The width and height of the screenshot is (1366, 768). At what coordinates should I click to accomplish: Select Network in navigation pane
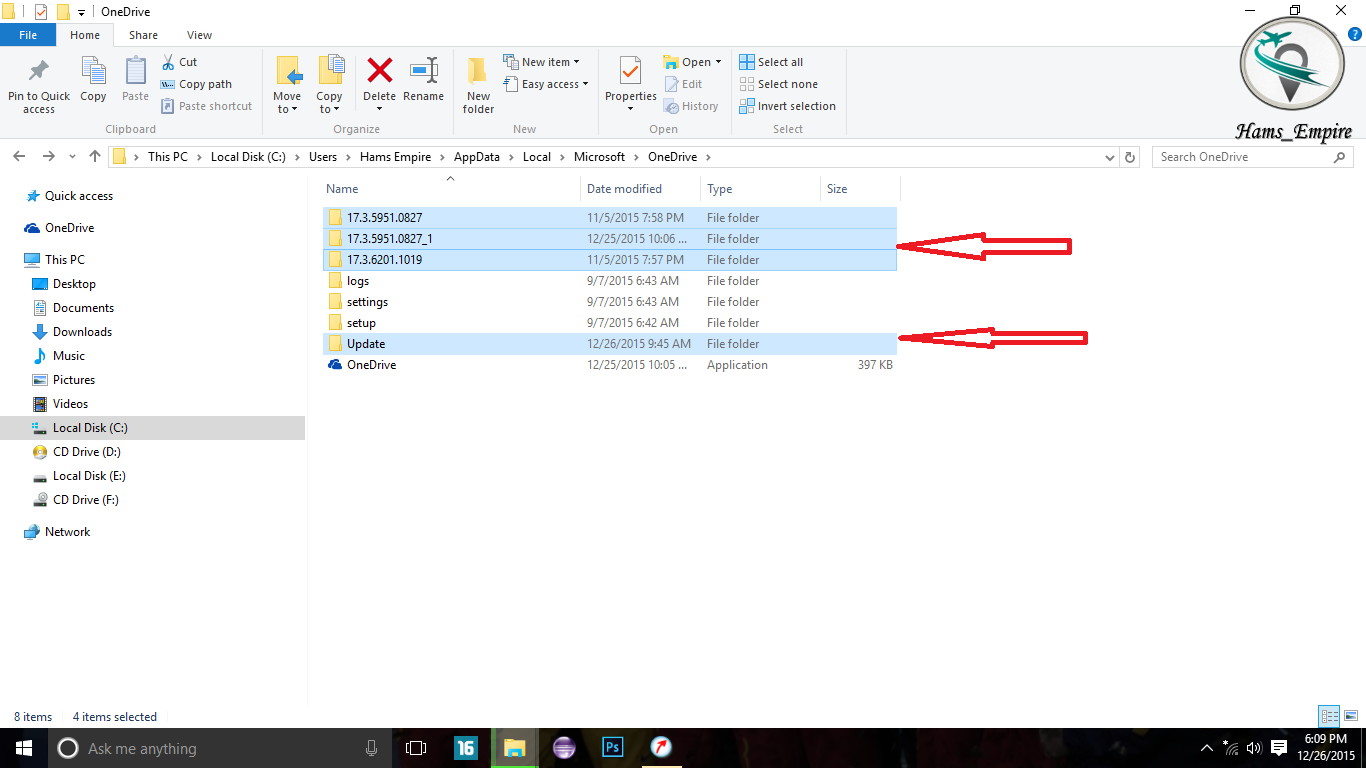(58, 532)
